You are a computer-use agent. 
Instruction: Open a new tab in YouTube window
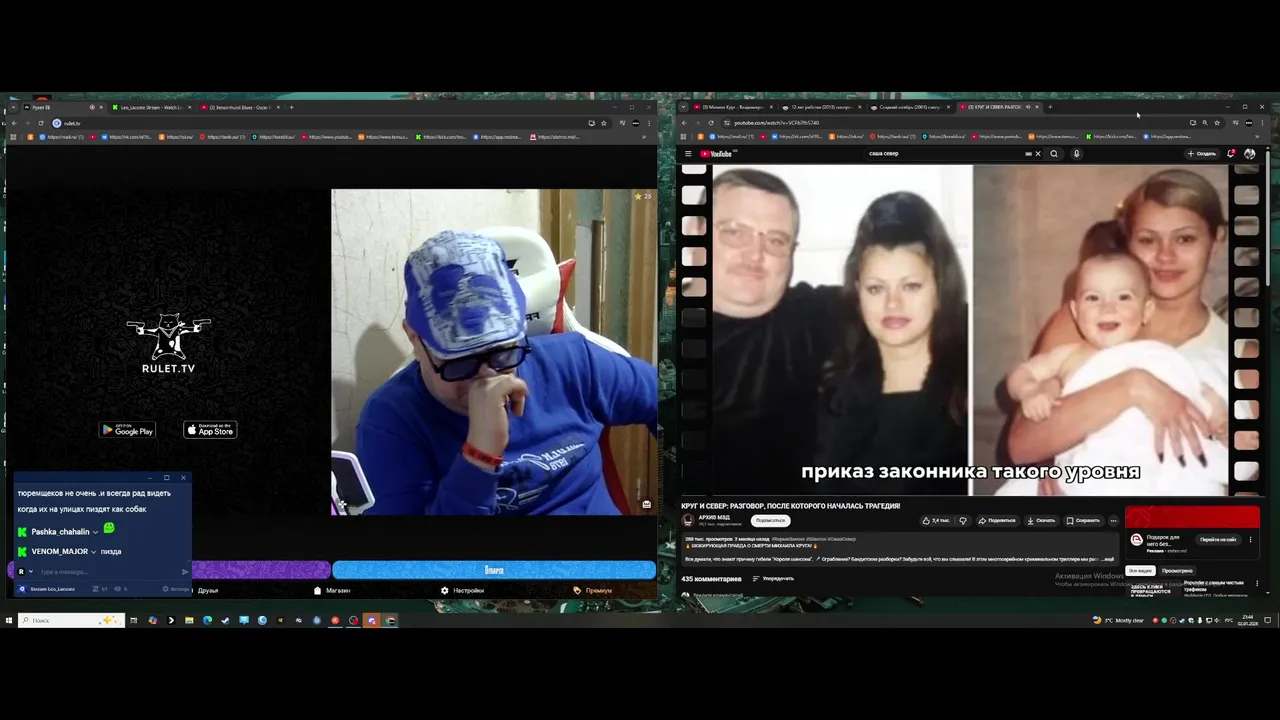[x=1050, y=107]
